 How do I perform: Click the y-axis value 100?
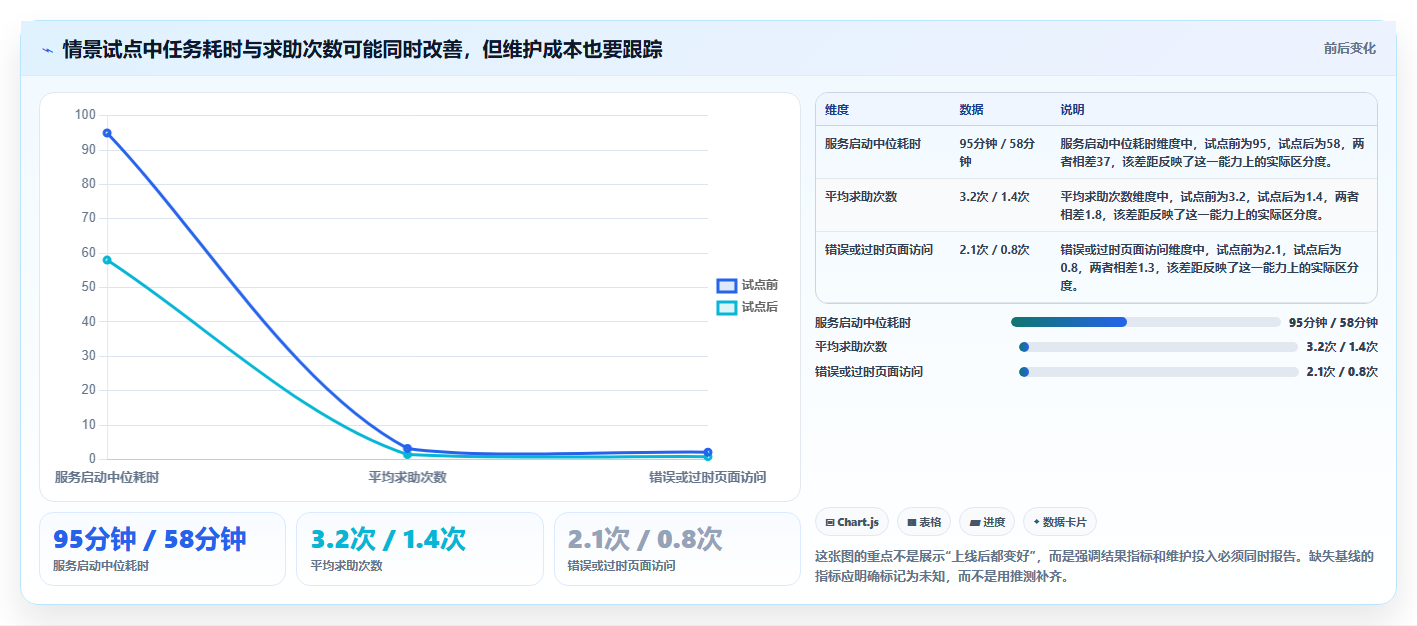(85, 115)
